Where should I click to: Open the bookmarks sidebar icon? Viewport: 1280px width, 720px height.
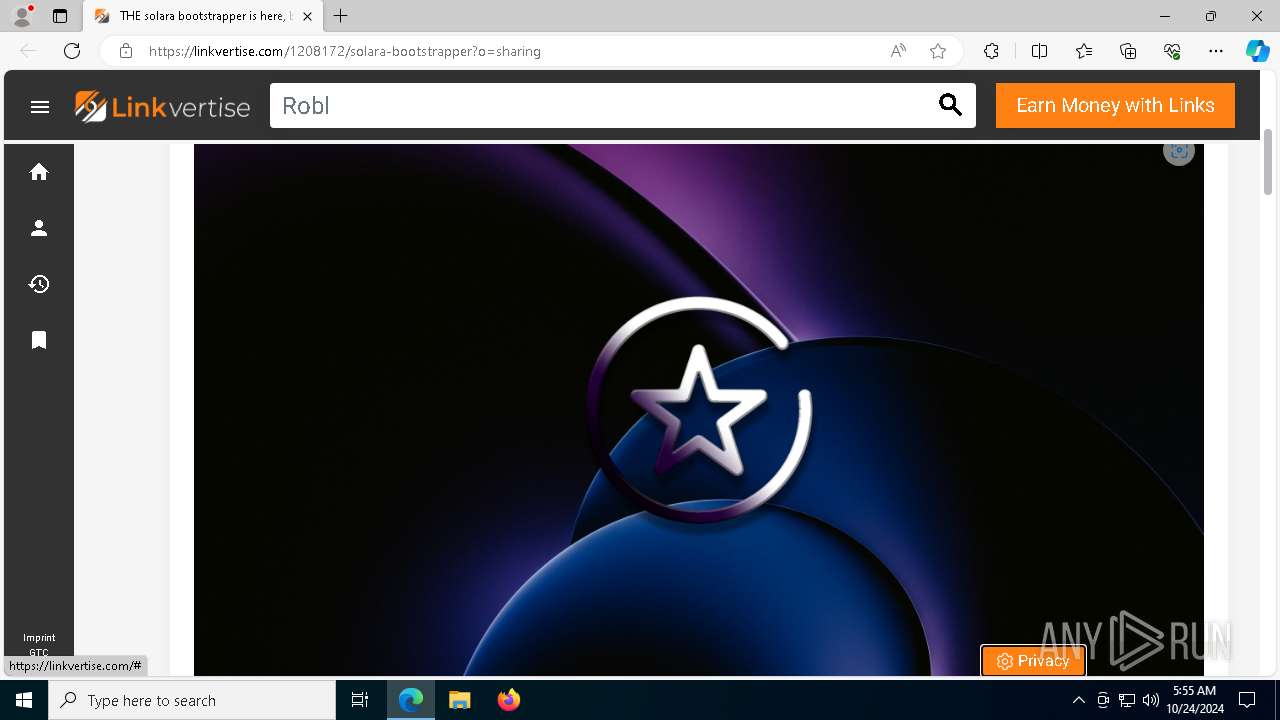point(39,340)
